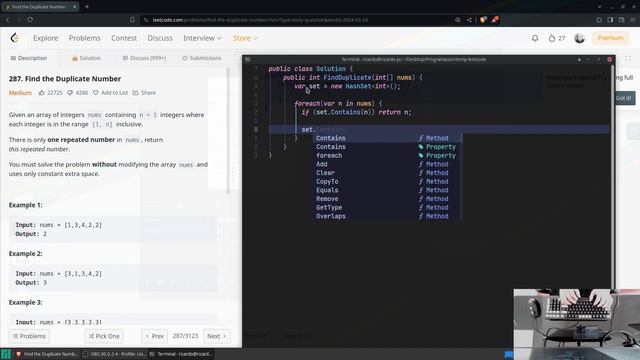The image size is (640, 360).
Task: Click the comments icon showing 4286
Action: click(x=70, y=93)
